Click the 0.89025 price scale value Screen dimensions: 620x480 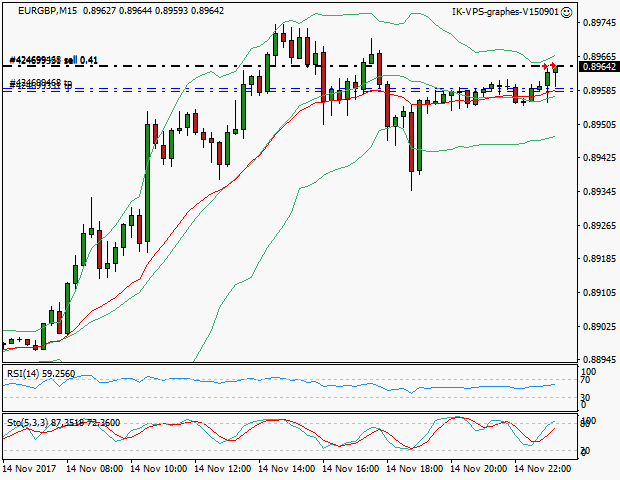pos(599,327)
